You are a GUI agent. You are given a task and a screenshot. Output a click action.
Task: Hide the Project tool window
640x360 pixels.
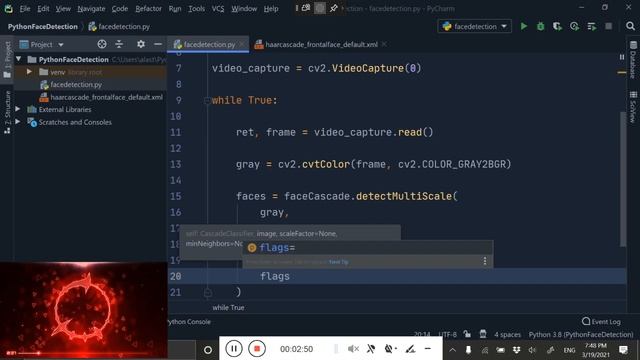click(158, 44)
